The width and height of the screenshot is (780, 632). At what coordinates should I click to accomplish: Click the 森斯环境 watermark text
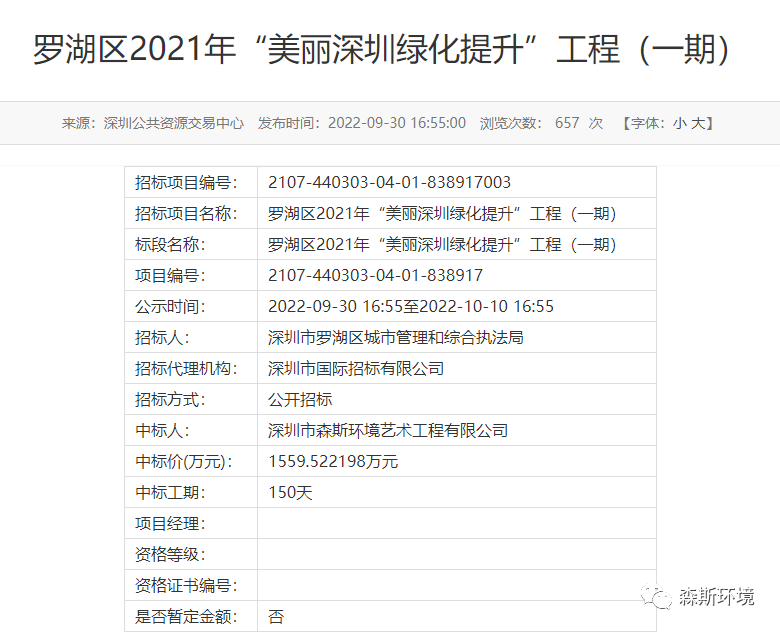point(716,597)
